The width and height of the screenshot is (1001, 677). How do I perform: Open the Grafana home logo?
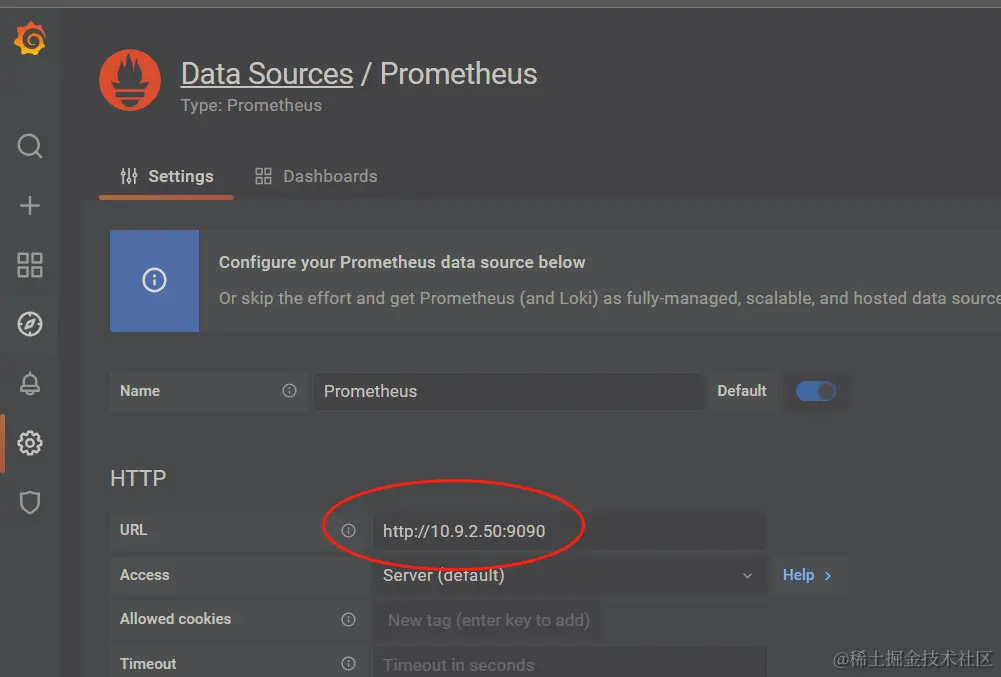(x=30, y=38)
